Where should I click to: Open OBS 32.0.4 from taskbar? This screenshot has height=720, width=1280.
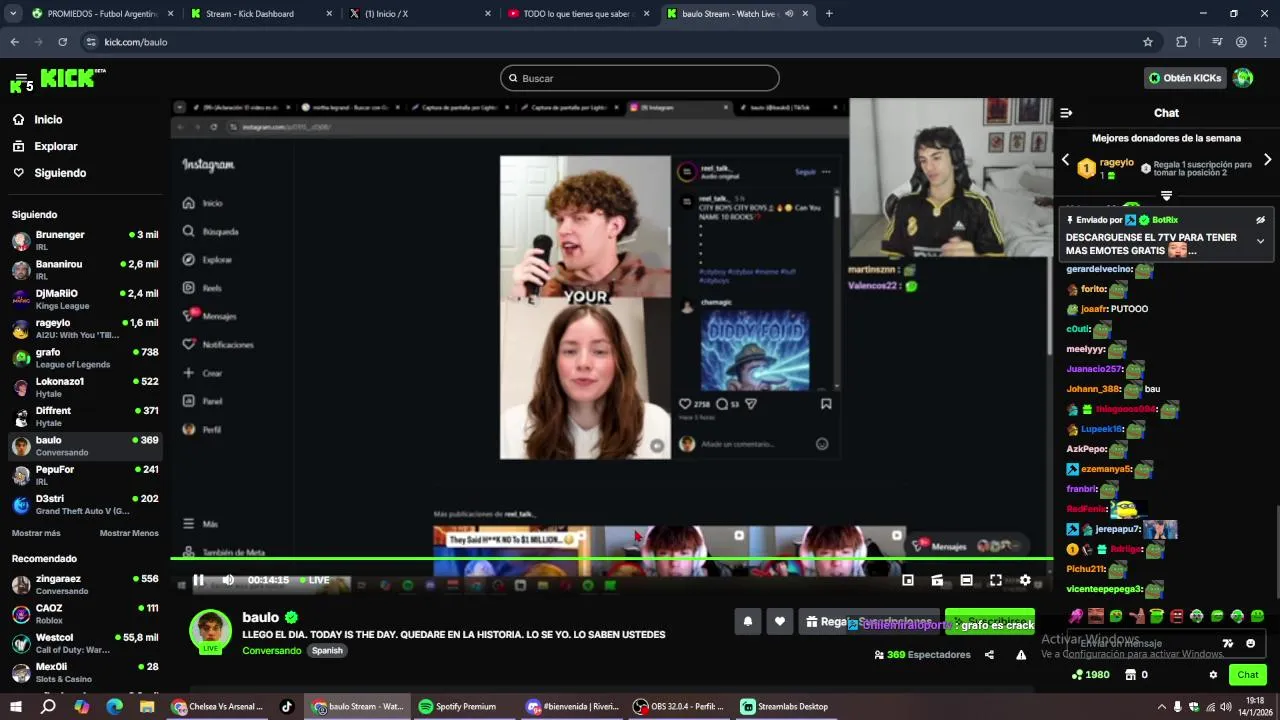[679, 706]
